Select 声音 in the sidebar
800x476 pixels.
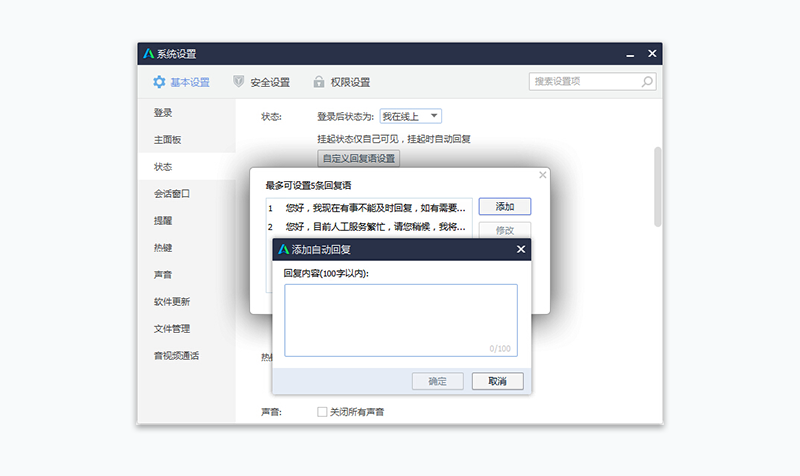(186, 274)
